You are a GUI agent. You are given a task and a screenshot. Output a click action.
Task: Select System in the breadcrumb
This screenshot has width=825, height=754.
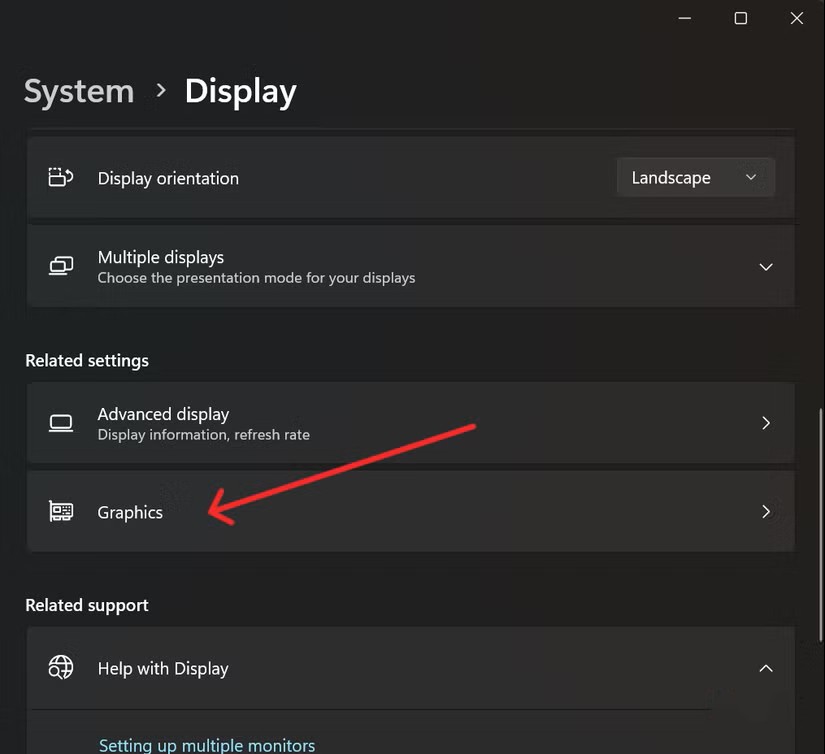click(78, 91)
